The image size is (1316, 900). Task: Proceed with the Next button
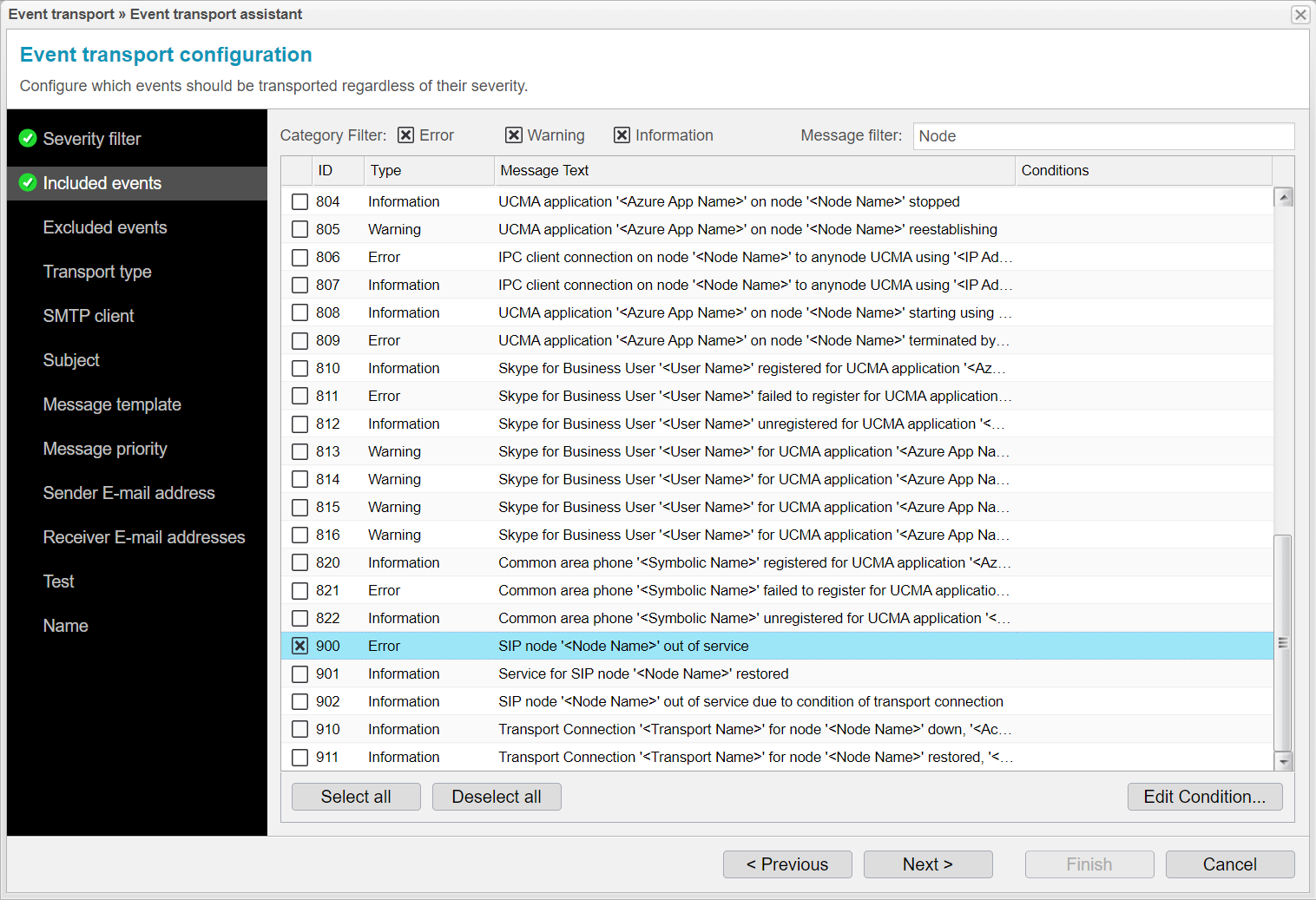[x=927, y=864]
